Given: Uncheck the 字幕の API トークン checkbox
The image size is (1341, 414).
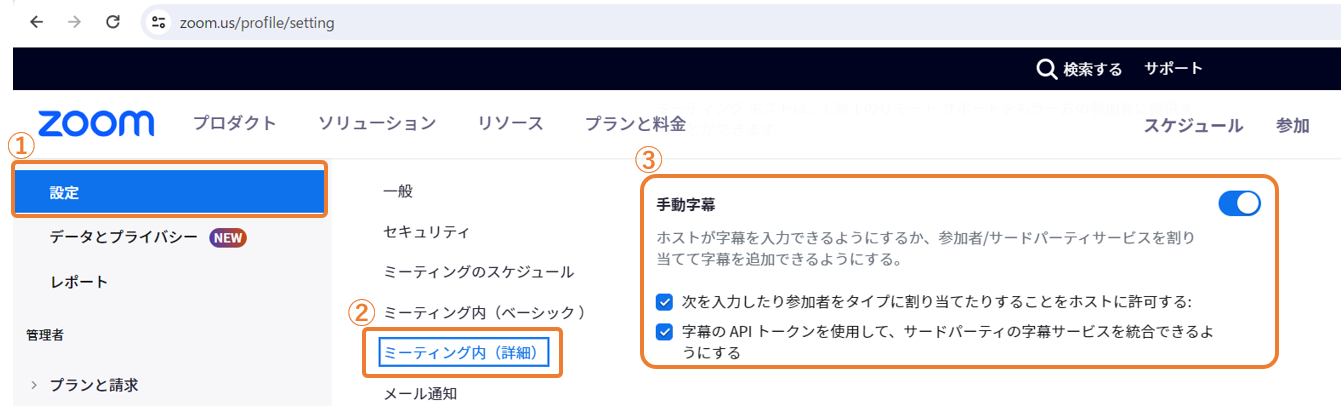Looking at the screenshot, I should click(664, 332).
